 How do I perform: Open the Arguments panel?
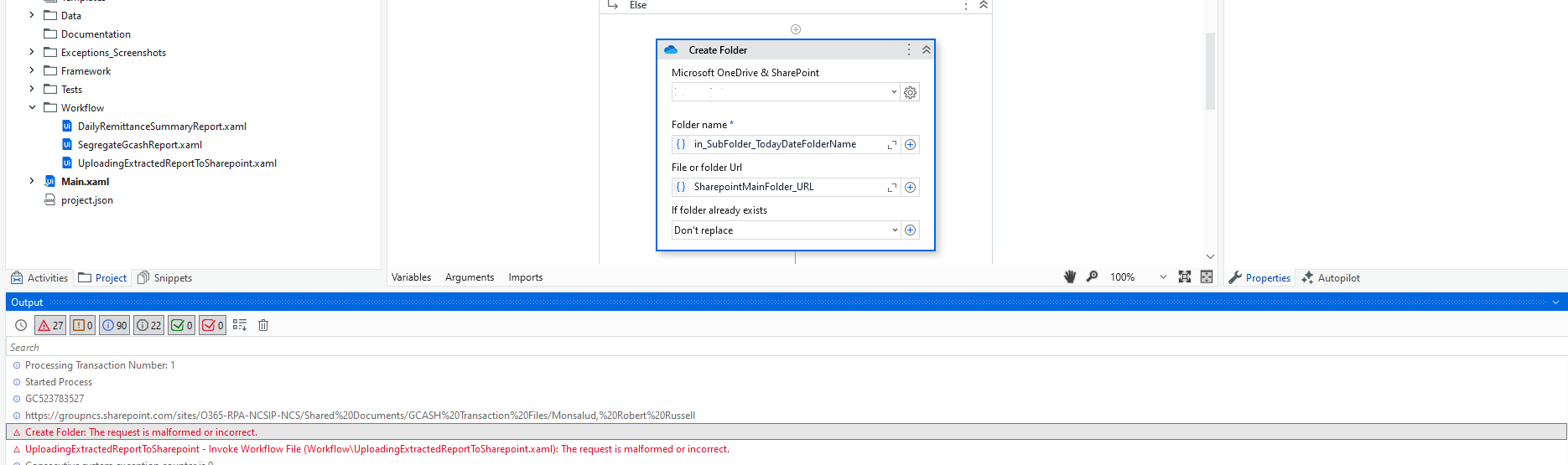470,277
